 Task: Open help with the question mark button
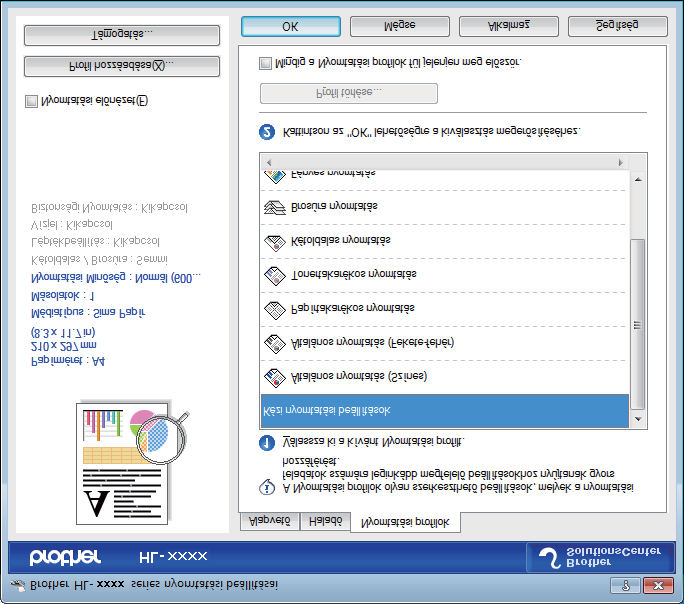pyautogui.click(x=625, y=585)
